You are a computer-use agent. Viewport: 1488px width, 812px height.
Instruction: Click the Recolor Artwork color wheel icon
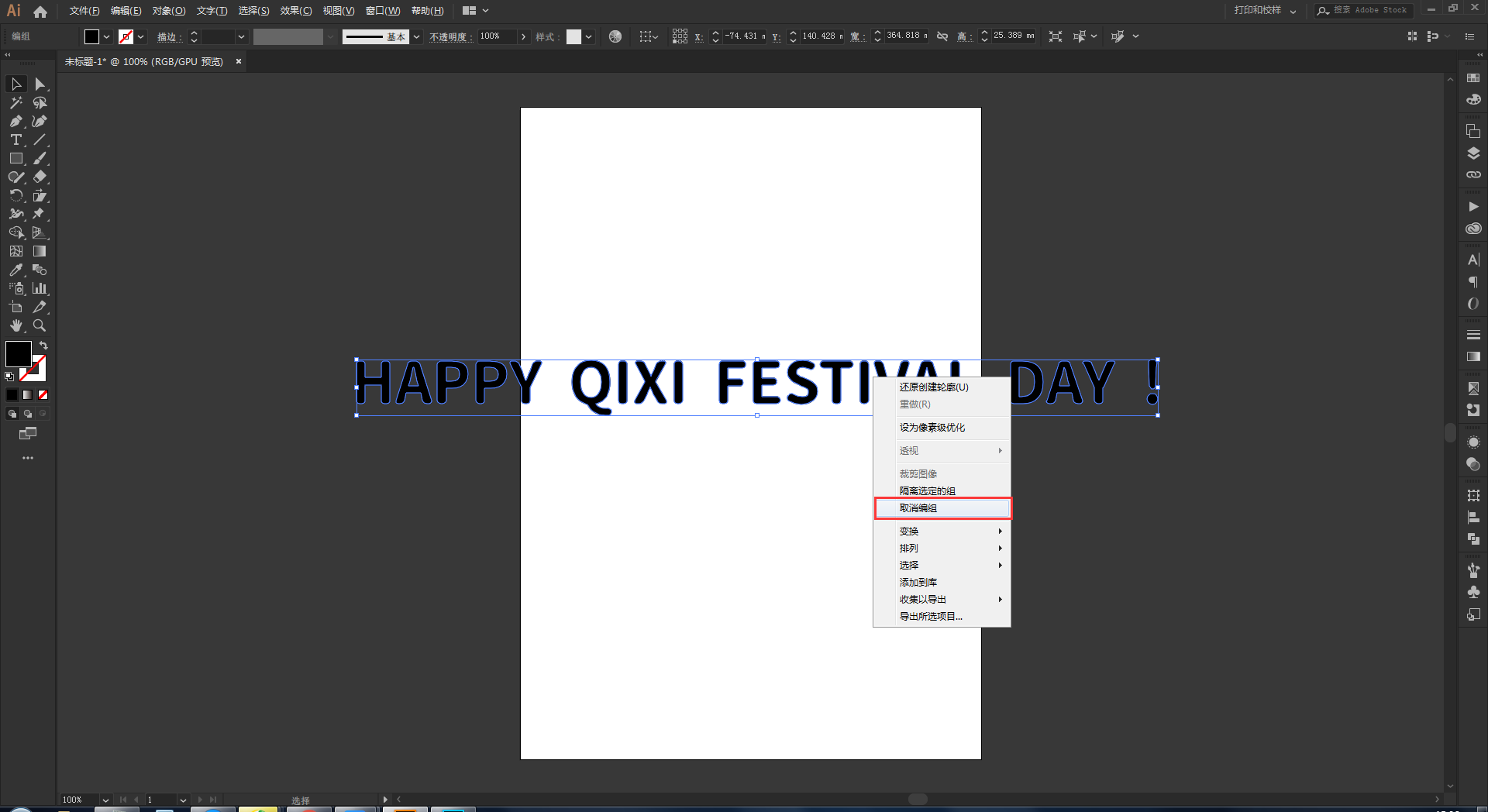(615, 36)
